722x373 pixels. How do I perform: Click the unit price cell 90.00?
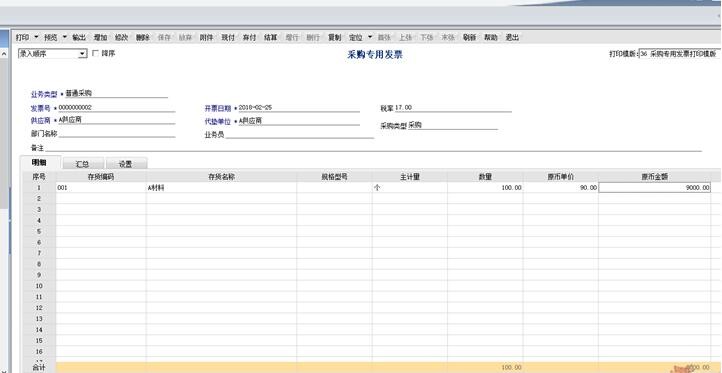click(x=561, y=187)
